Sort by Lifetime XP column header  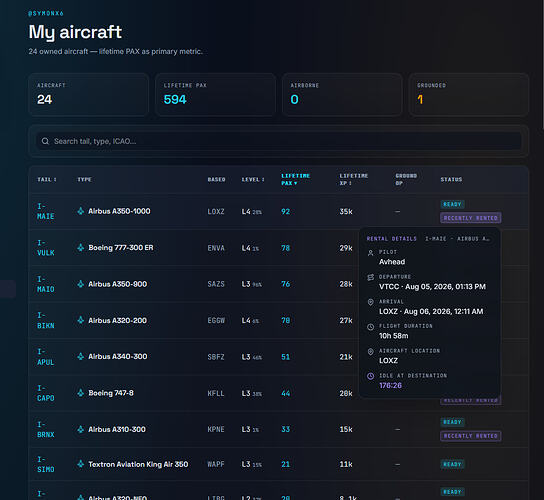click(x=354, y=179)
